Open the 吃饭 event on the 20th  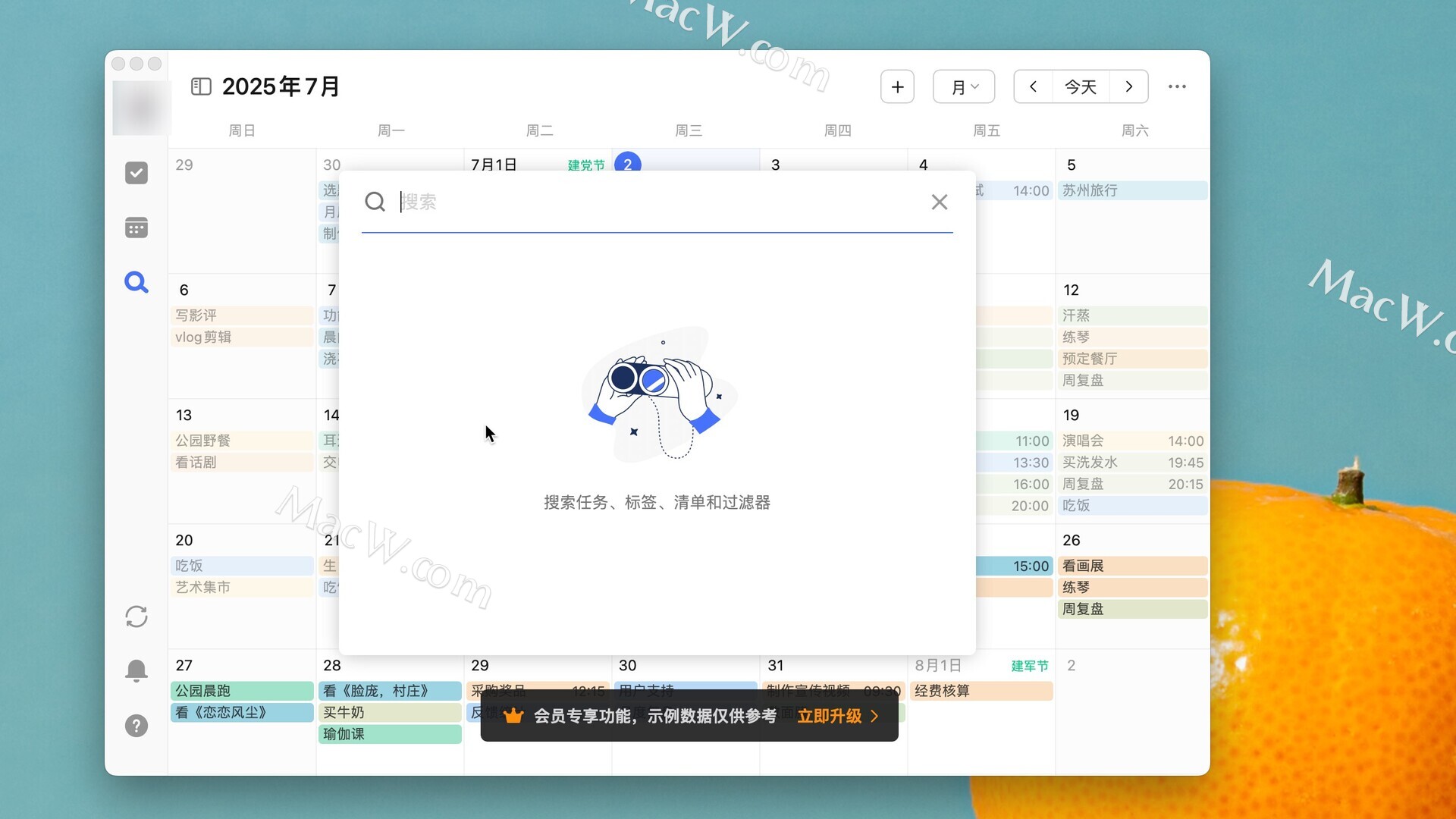(x=243, y=566)
